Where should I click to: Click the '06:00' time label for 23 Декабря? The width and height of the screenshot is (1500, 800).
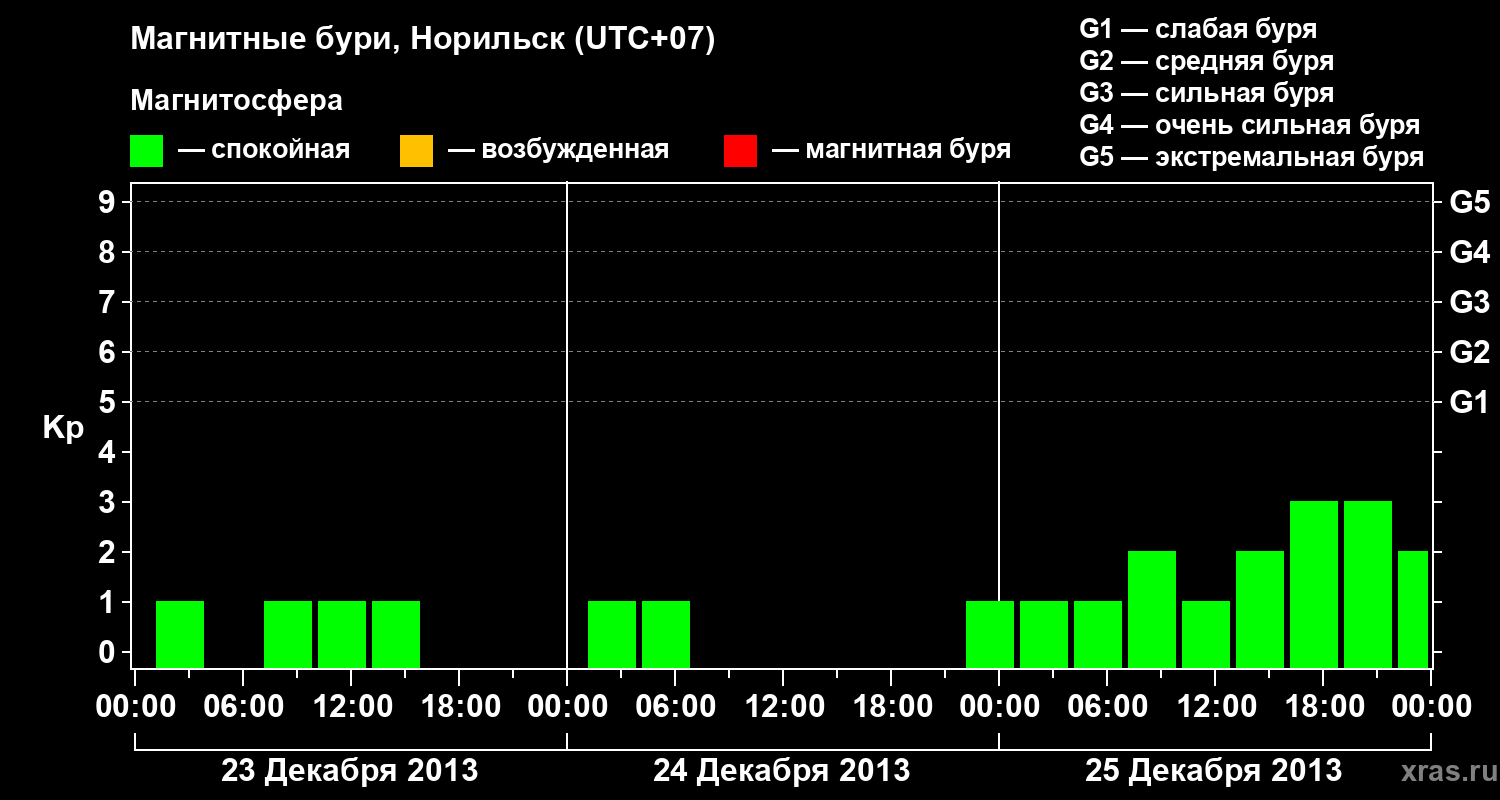click(x=243, y=707)
